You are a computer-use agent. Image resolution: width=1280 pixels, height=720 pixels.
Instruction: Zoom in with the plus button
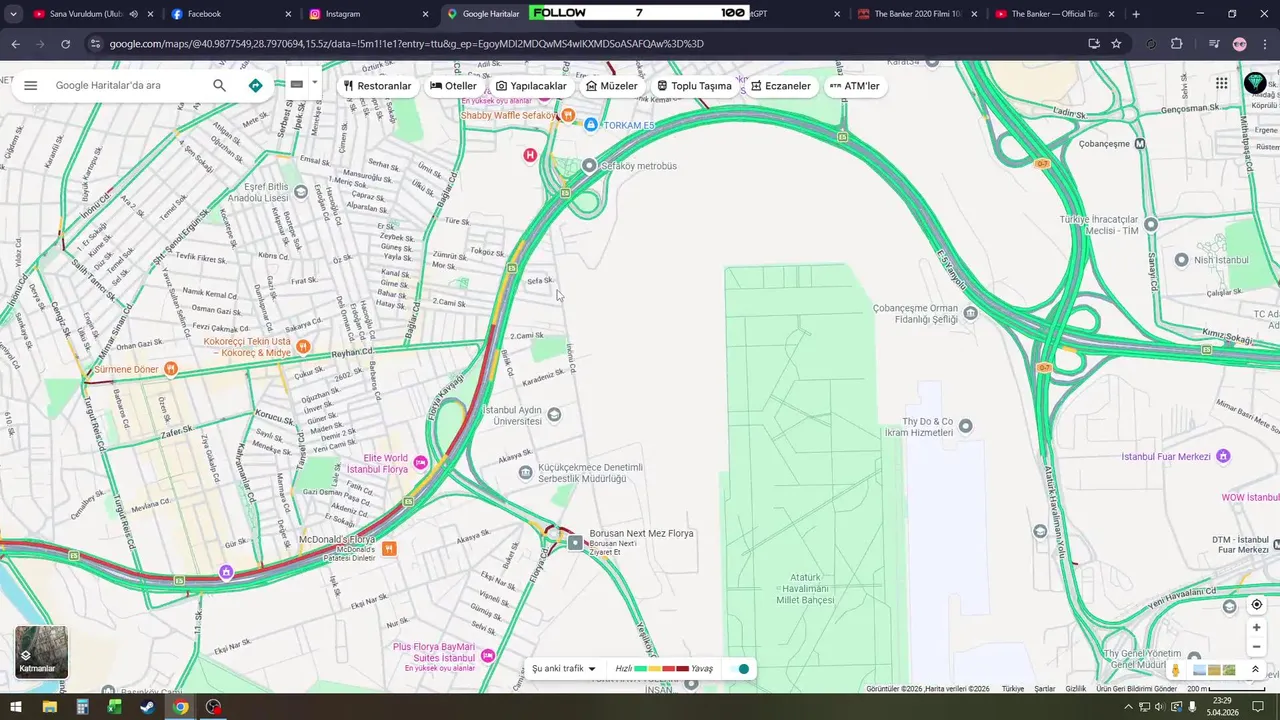point(1257,628)
